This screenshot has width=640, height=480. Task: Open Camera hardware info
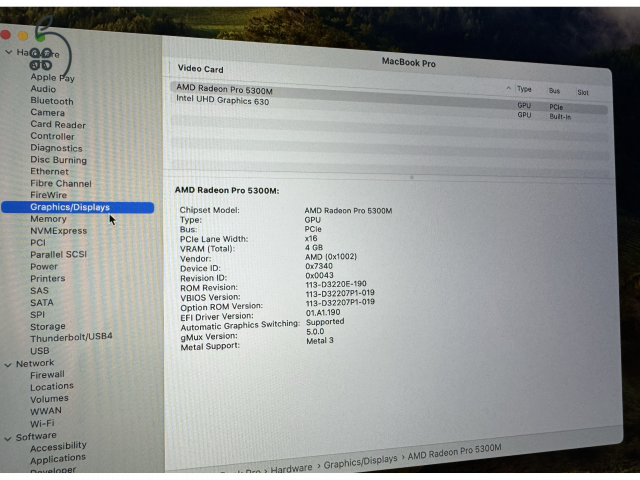click(x=47, y=113)
